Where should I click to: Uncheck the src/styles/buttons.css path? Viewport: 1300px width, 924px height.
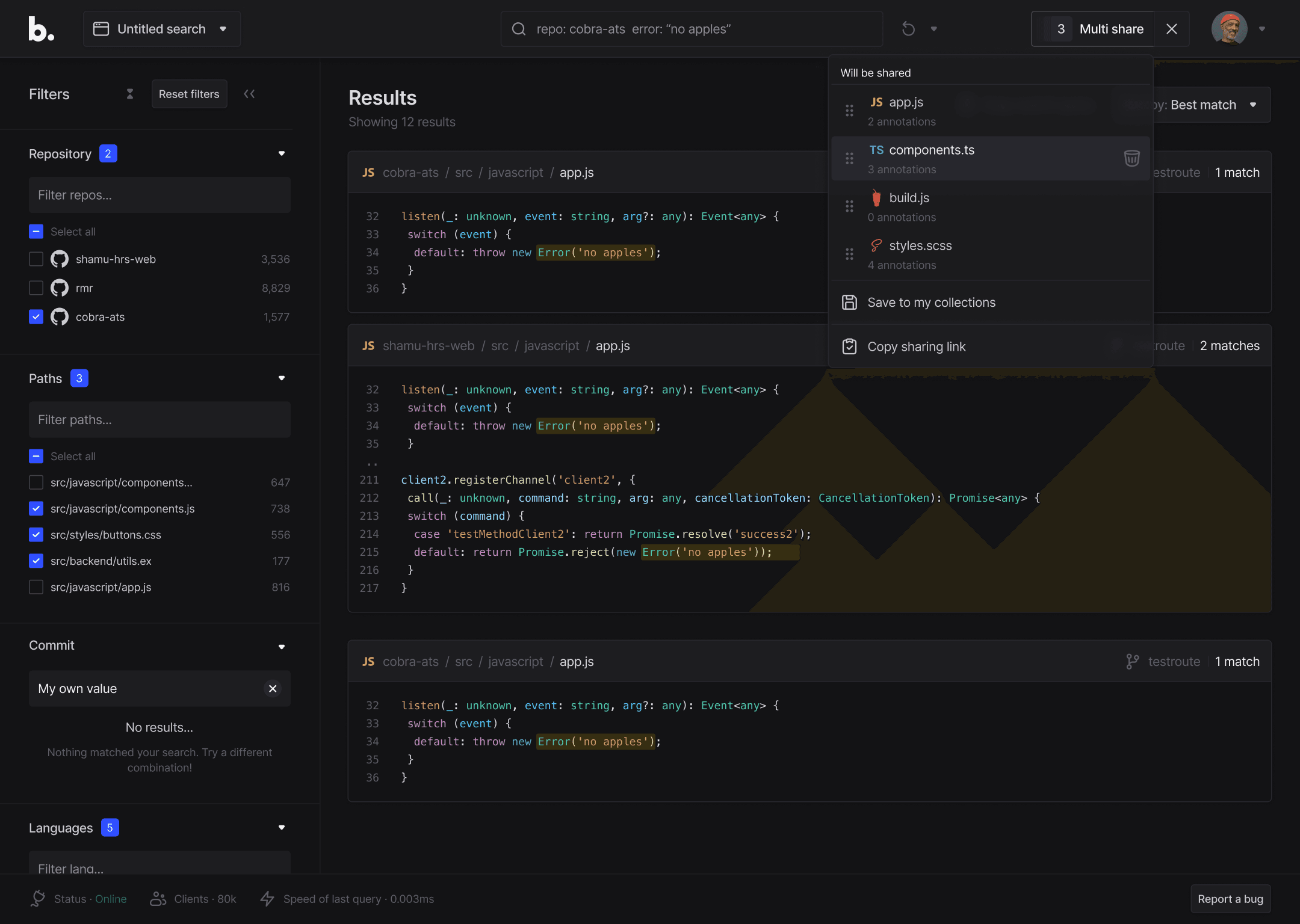click(x=36, y=535)
